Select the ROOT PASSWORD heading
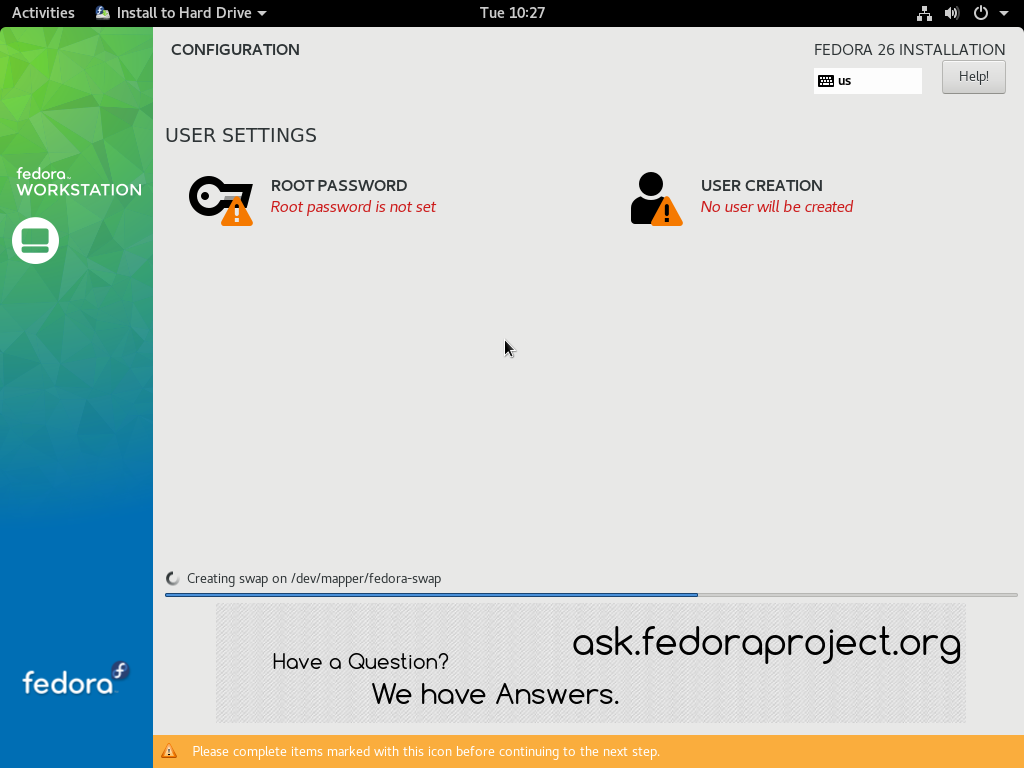This screenshot has width=1024, height=768. (339, 185)
